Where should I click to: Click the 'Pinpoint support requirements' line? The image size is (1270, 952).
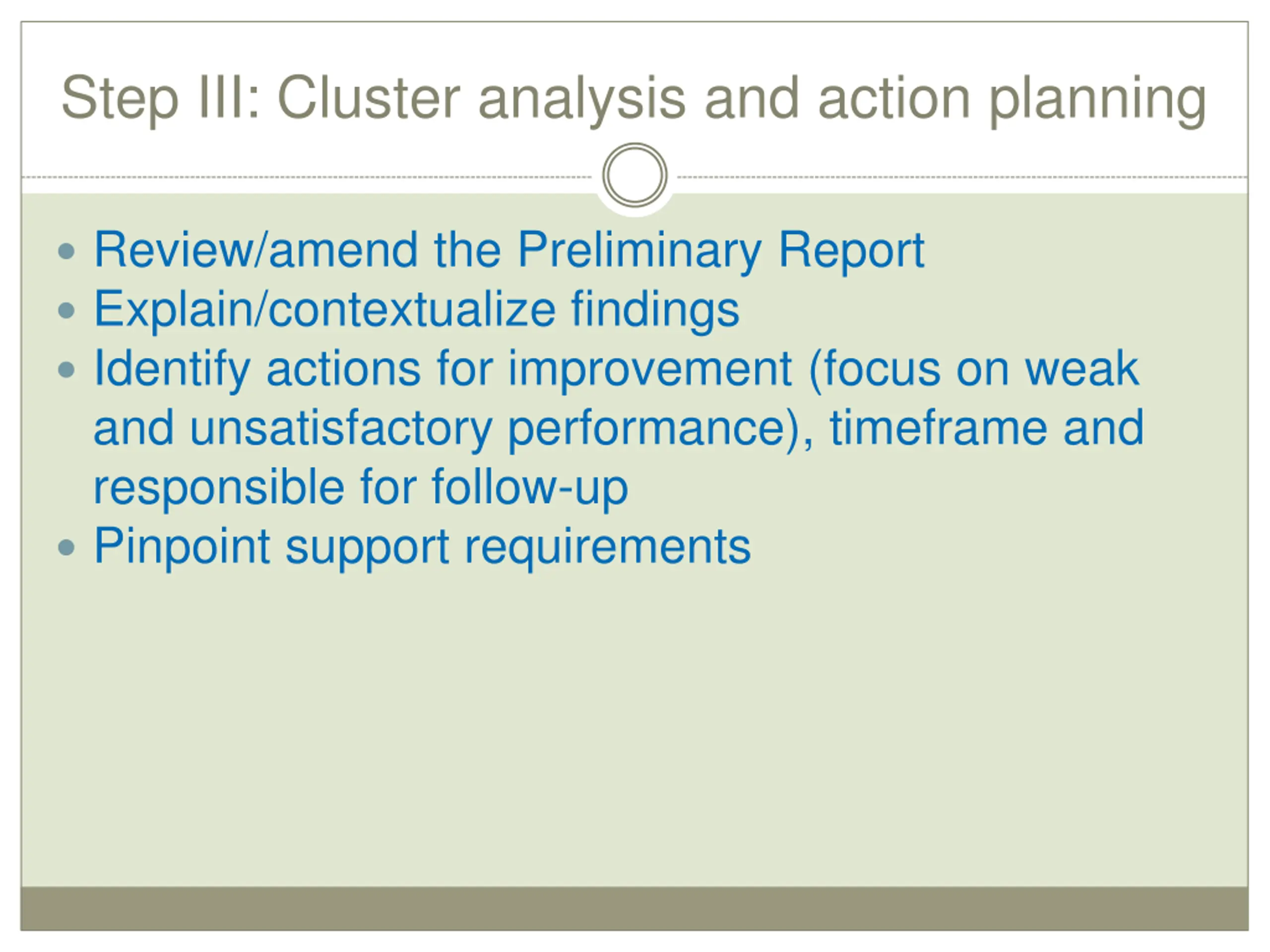422,547
